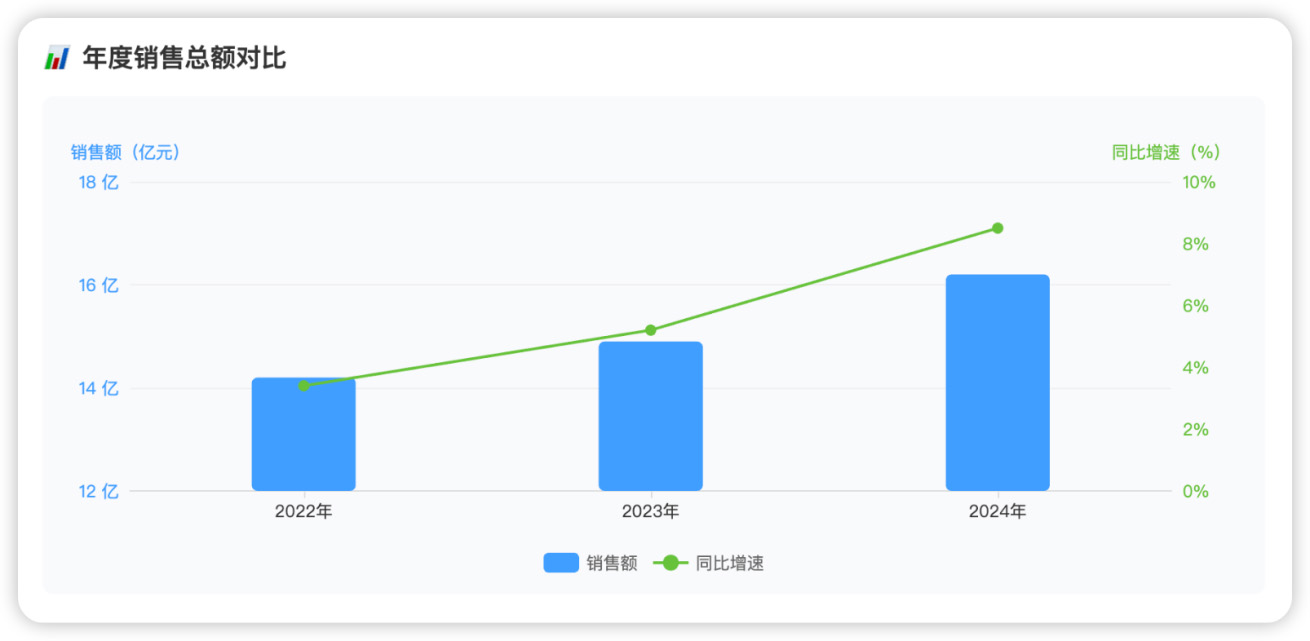
Task: Click the green 同比增速 legend line marker
Action: pyautogui.click(x=670, y=563)
